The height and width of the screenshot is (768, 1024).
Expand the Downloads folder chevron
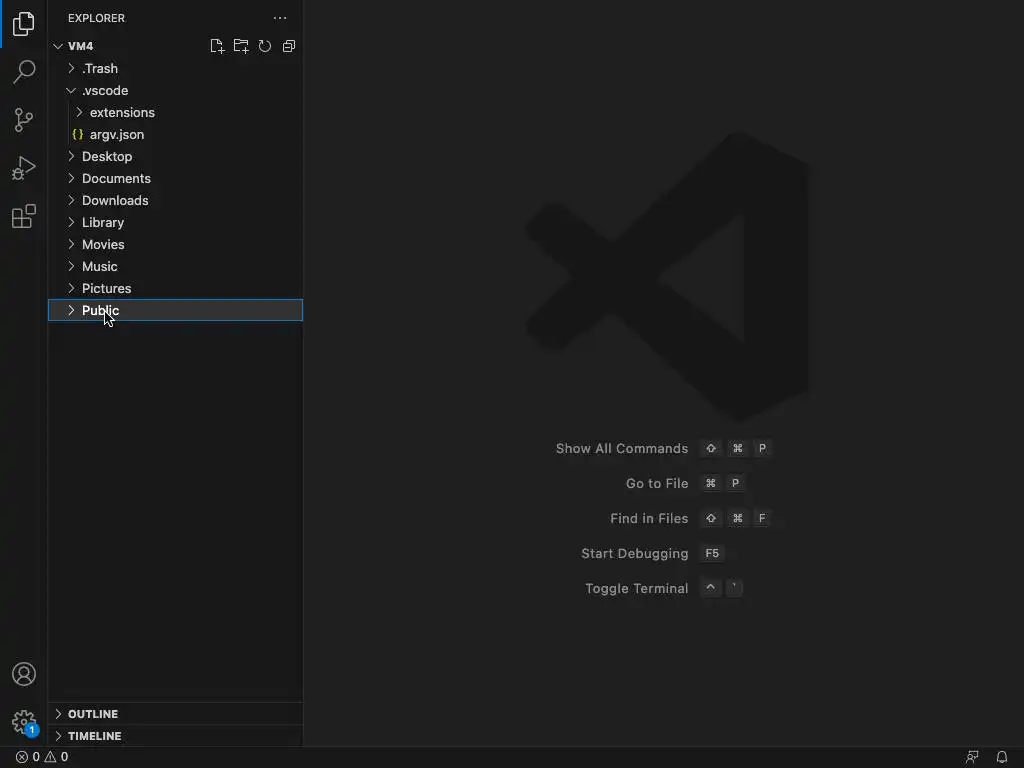point(71,200)
